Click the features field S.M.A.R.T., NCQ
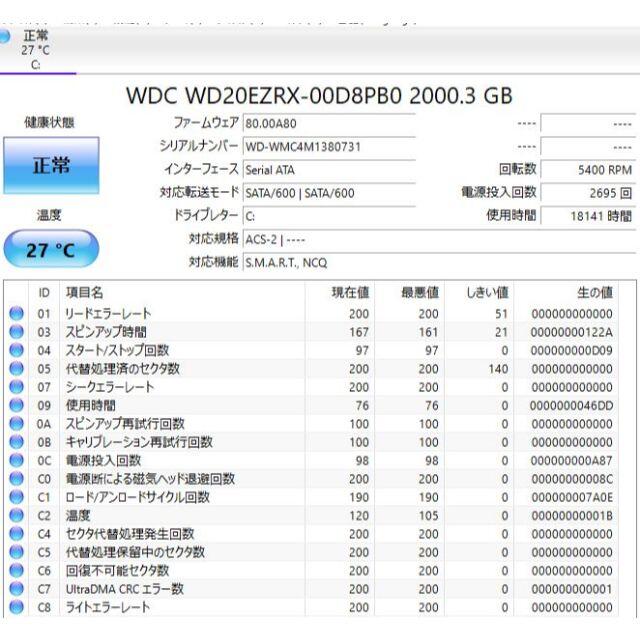Image resolution: width=640 pixels, height=640 pixels. [439, 263]
